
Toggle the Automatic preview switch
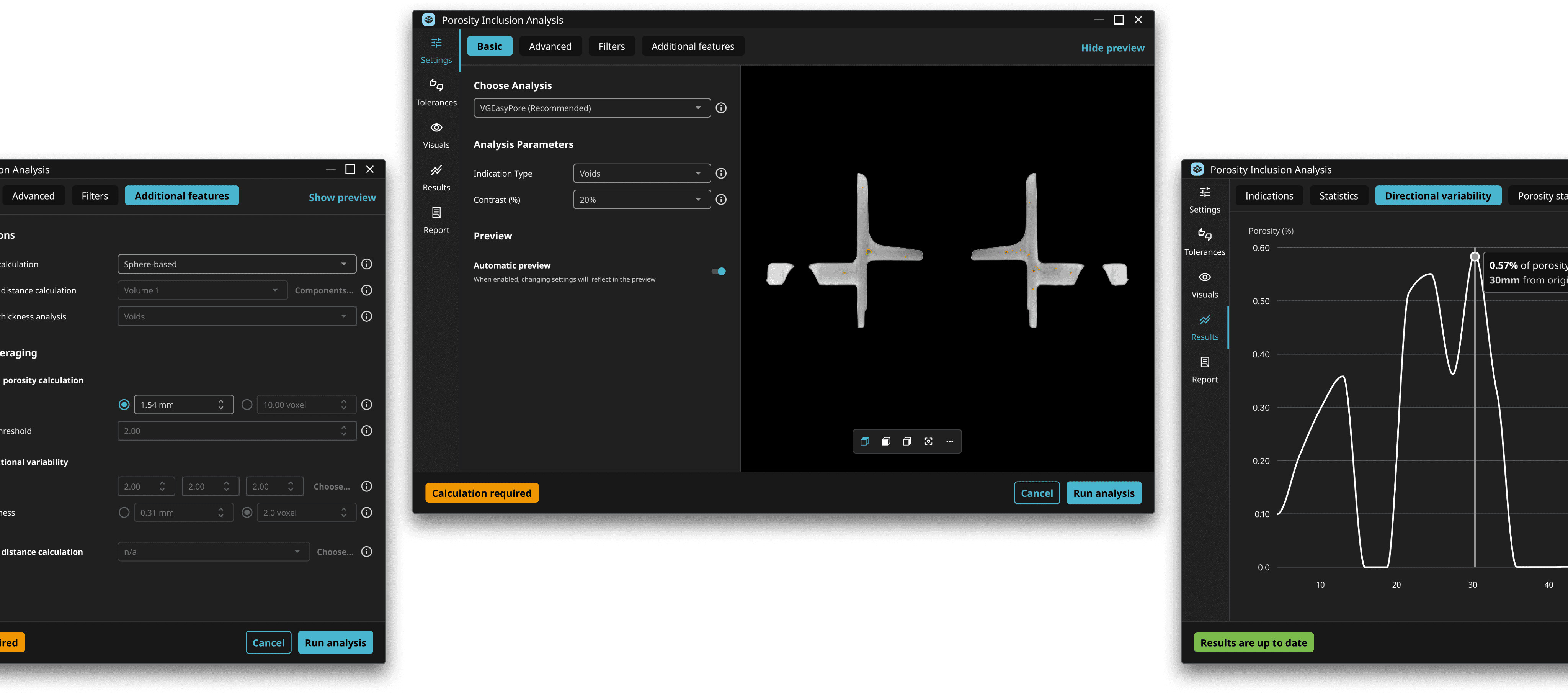coord(718,272)
